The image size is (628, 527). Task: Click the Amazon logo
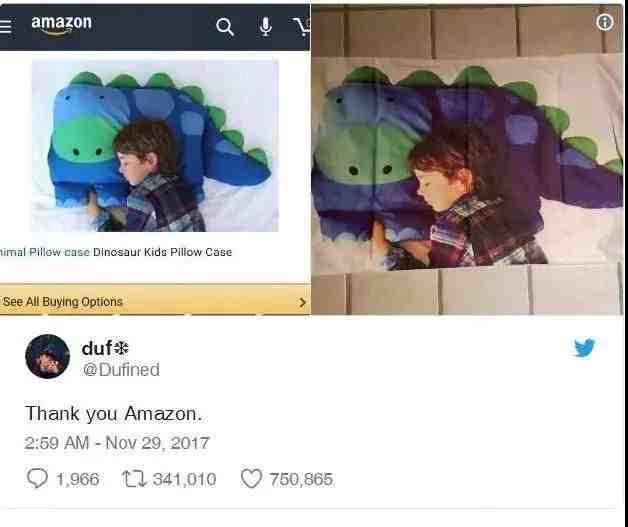tap(61, 25)
